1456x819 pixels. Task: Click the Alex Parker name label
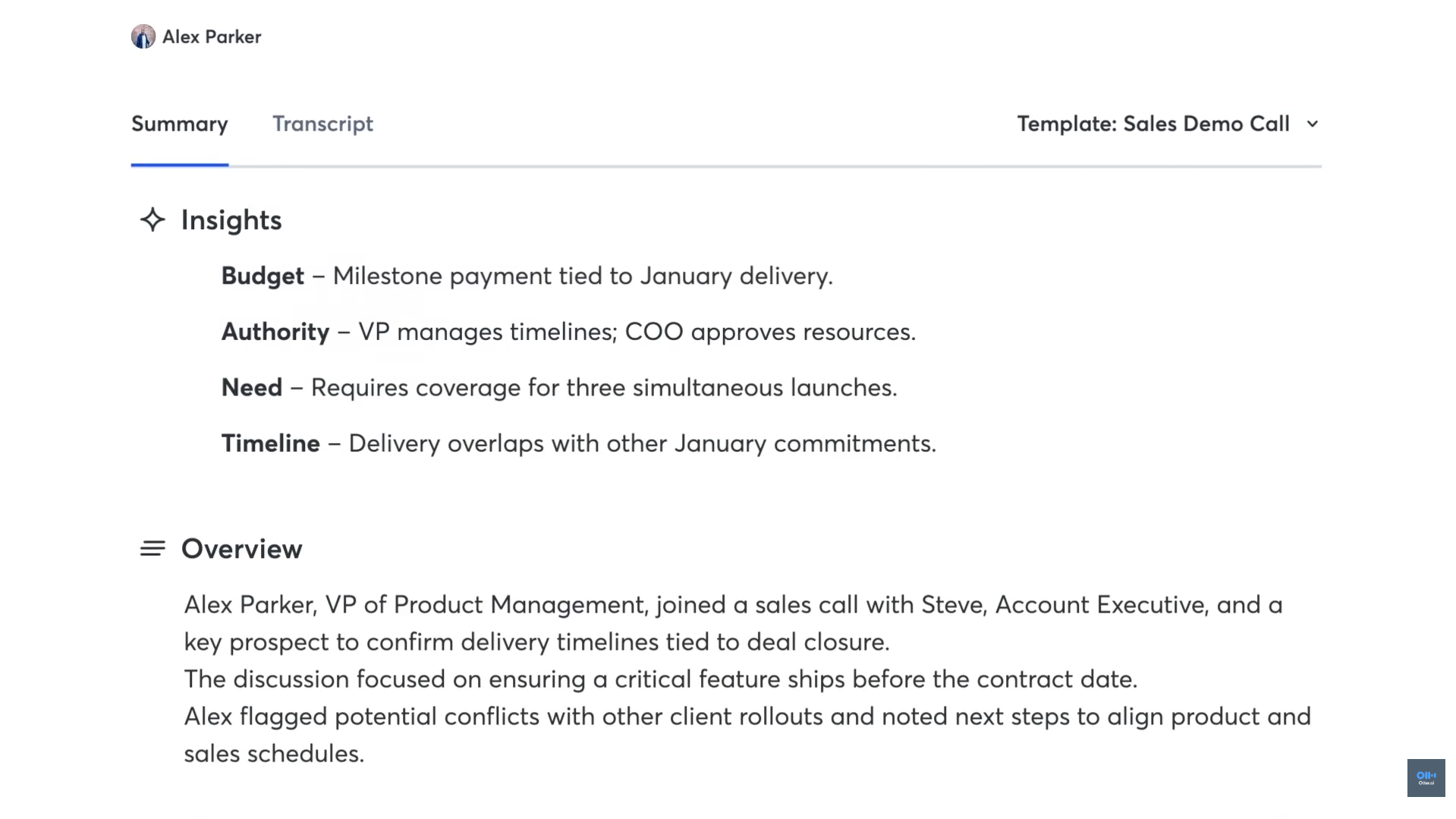212,36
